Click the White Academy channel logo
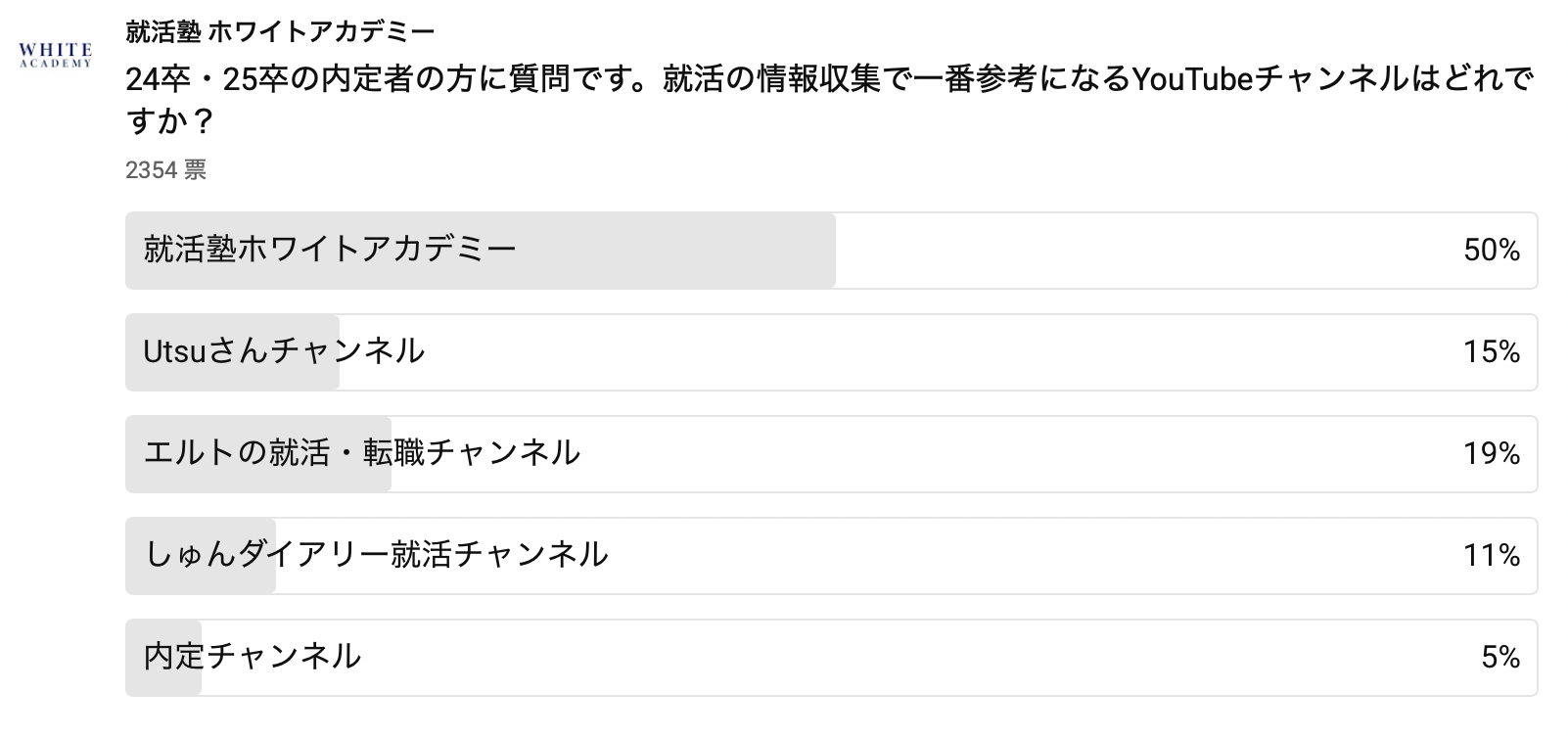 click(56, 54)
